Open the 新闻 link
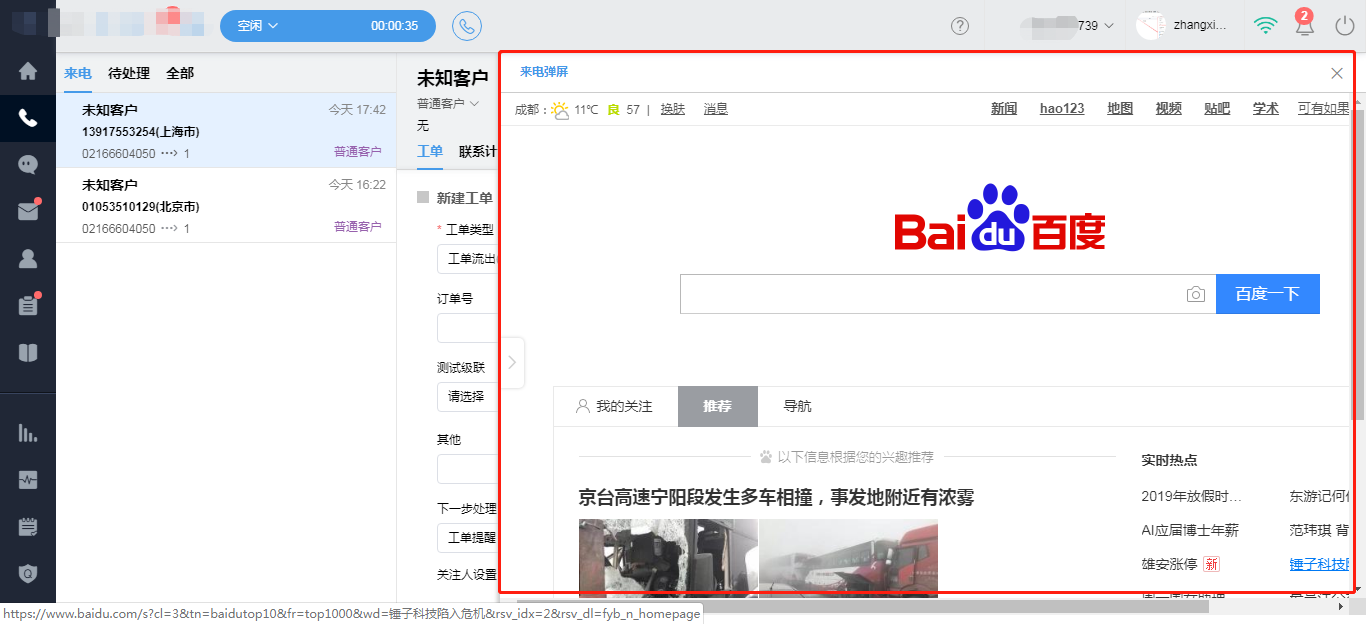This screenshot has height=624, width=1366. [x=1004, y=109]
